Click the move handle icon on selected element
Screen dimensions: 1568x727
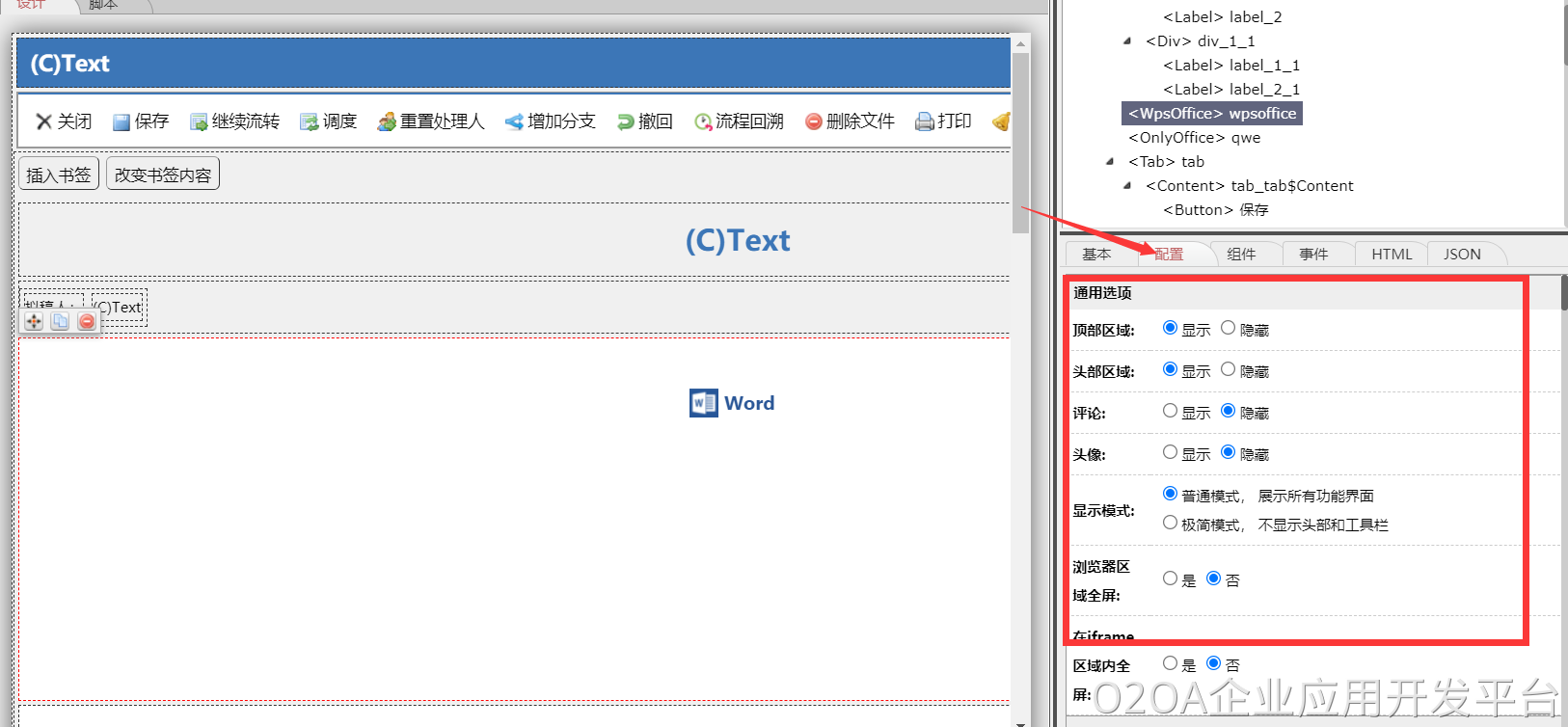click(34, 321)
